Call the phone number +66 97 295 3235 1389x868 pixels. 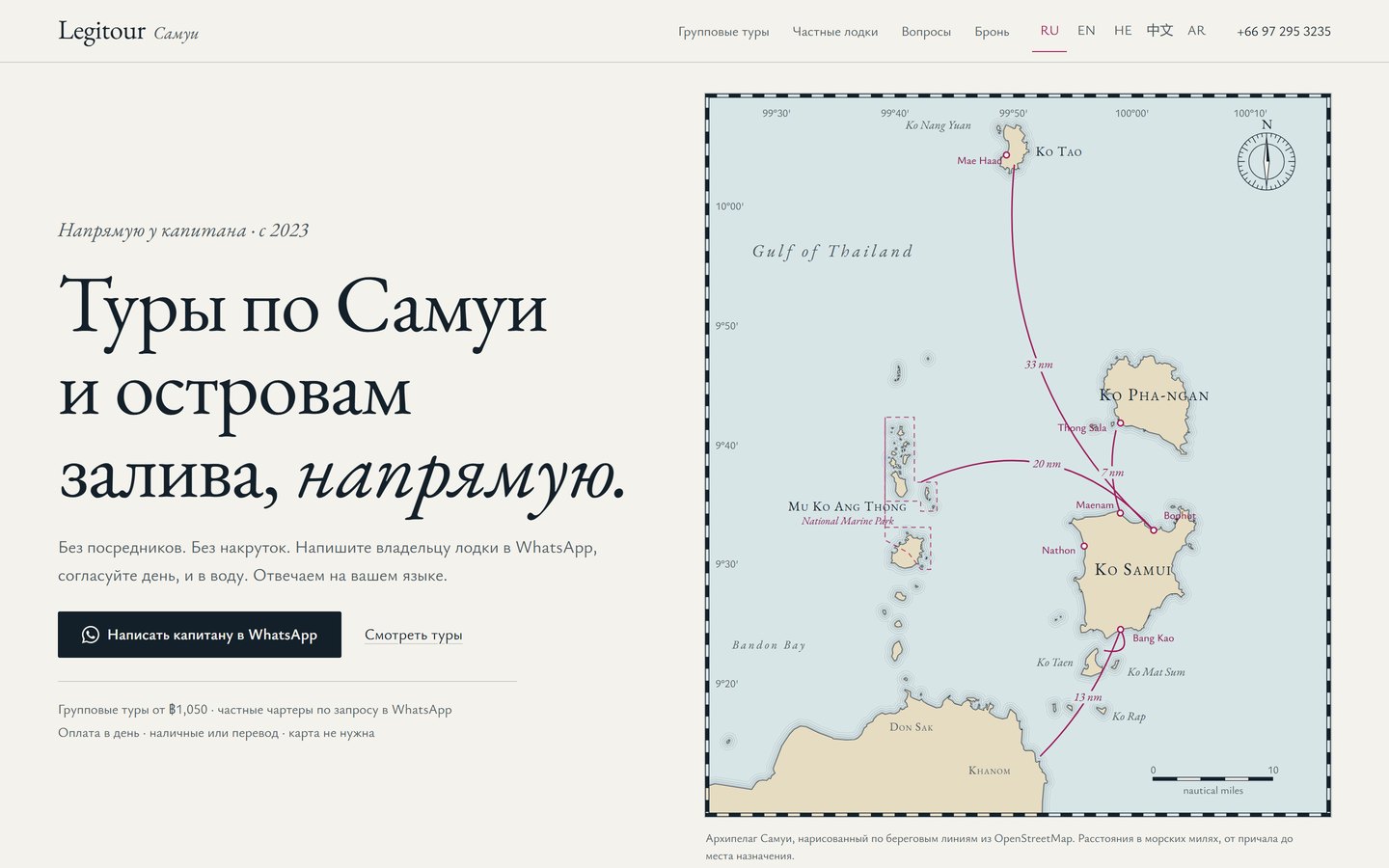tap(1284, 32)
